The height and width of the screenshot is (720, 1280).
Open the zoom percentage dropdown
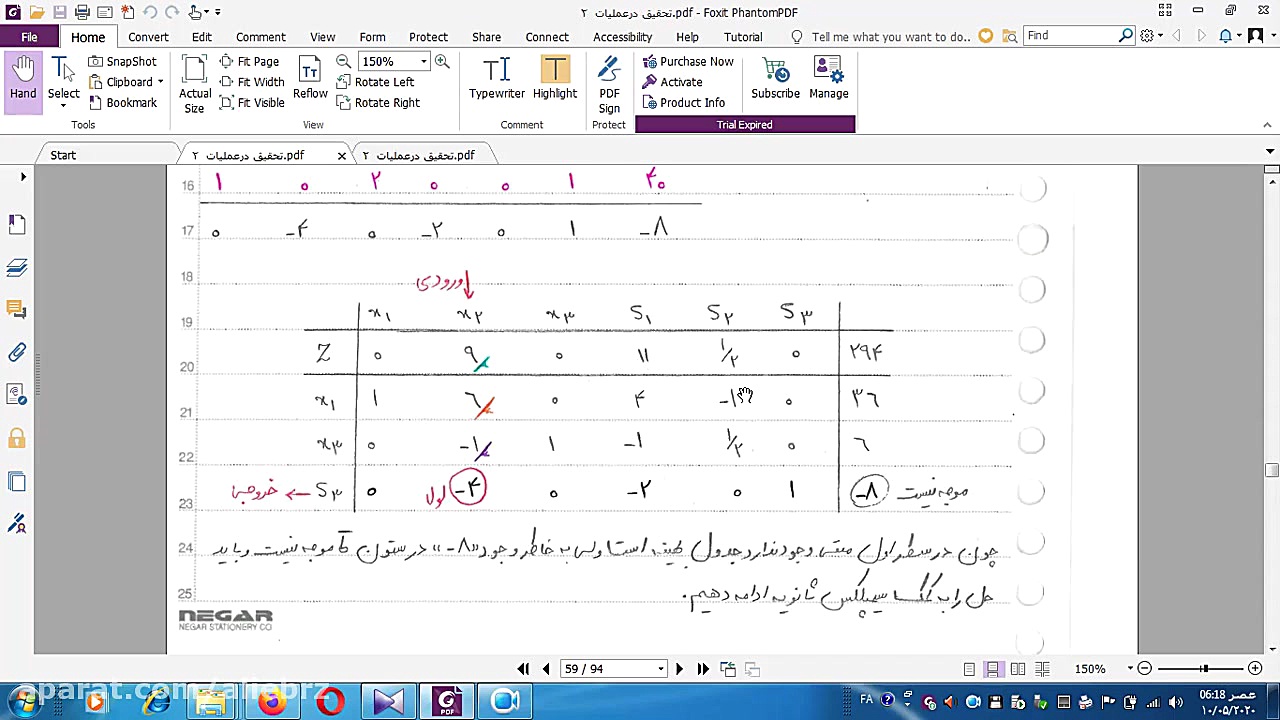424,62
